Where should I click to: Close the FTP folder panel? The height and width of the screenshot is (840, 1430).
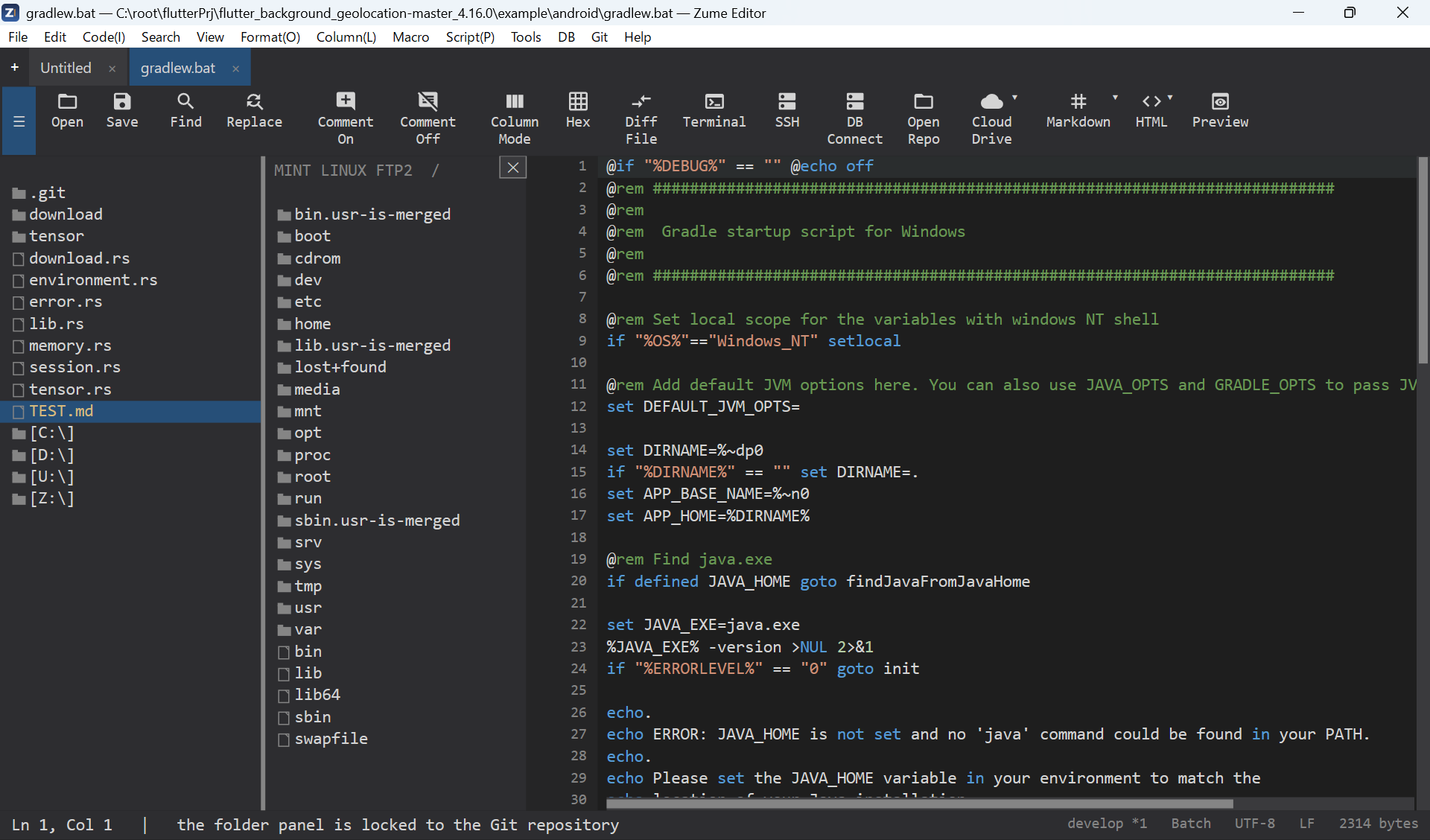click(x=513, y=168)
